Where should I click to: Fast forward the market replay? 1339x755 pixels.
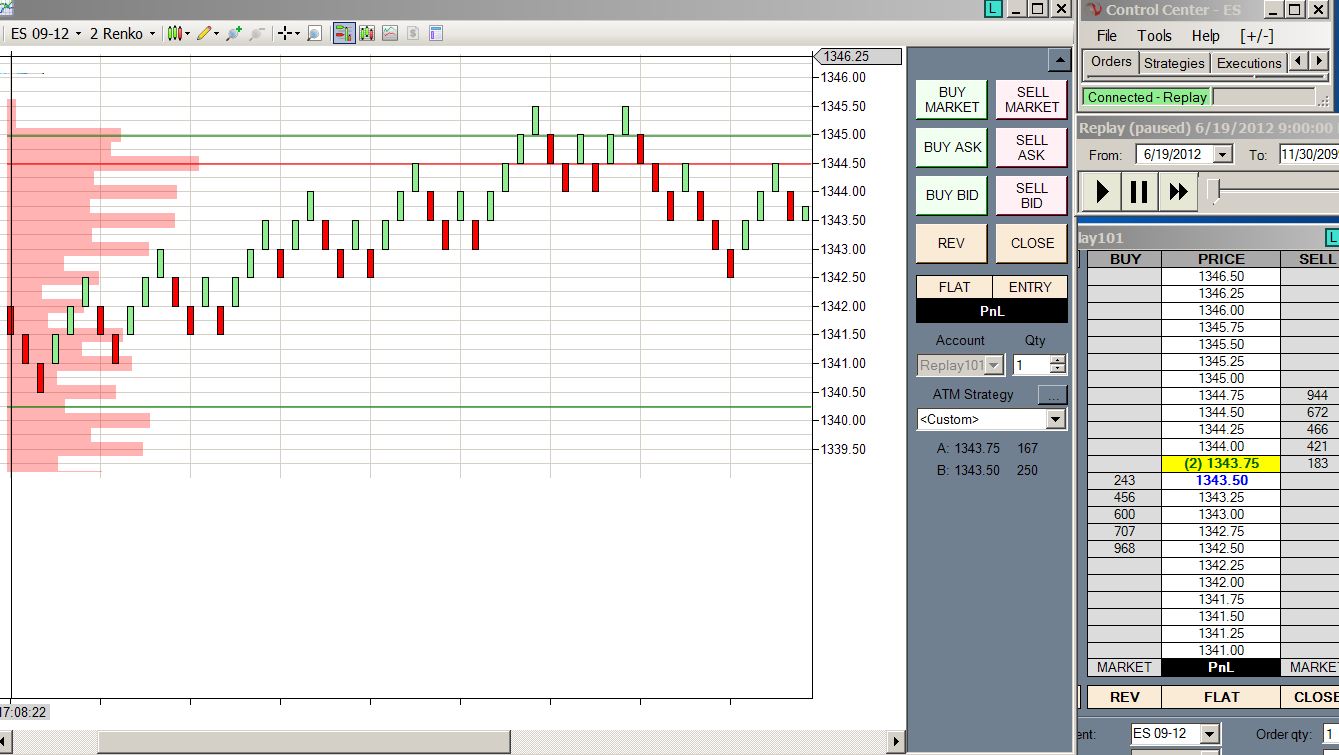[x=1178, y=191]
